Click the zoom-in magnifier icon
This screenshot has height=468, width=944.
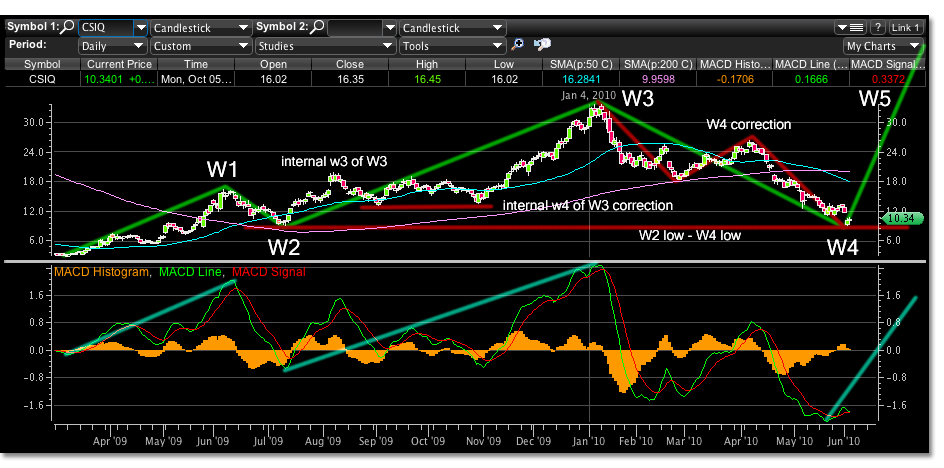pos(518,45)
